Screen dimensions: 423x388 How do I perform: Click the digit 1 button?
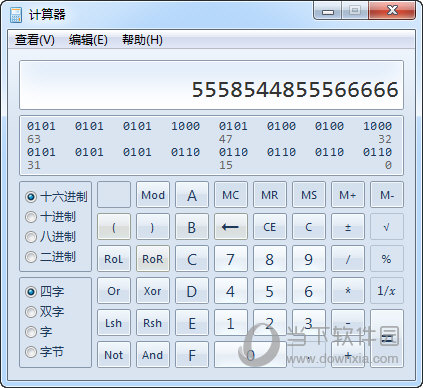[x=231, y=323]
